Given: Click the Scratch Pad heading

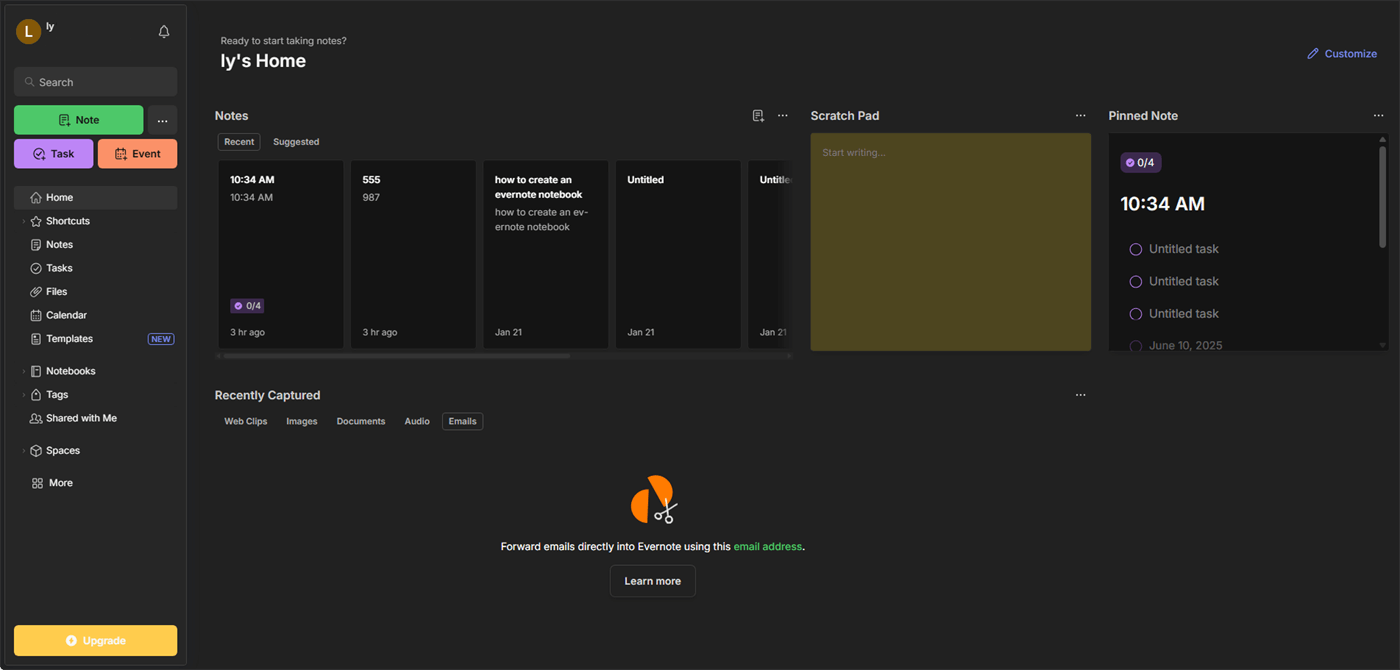Looking at the screenshot, I should click(845, 116).
